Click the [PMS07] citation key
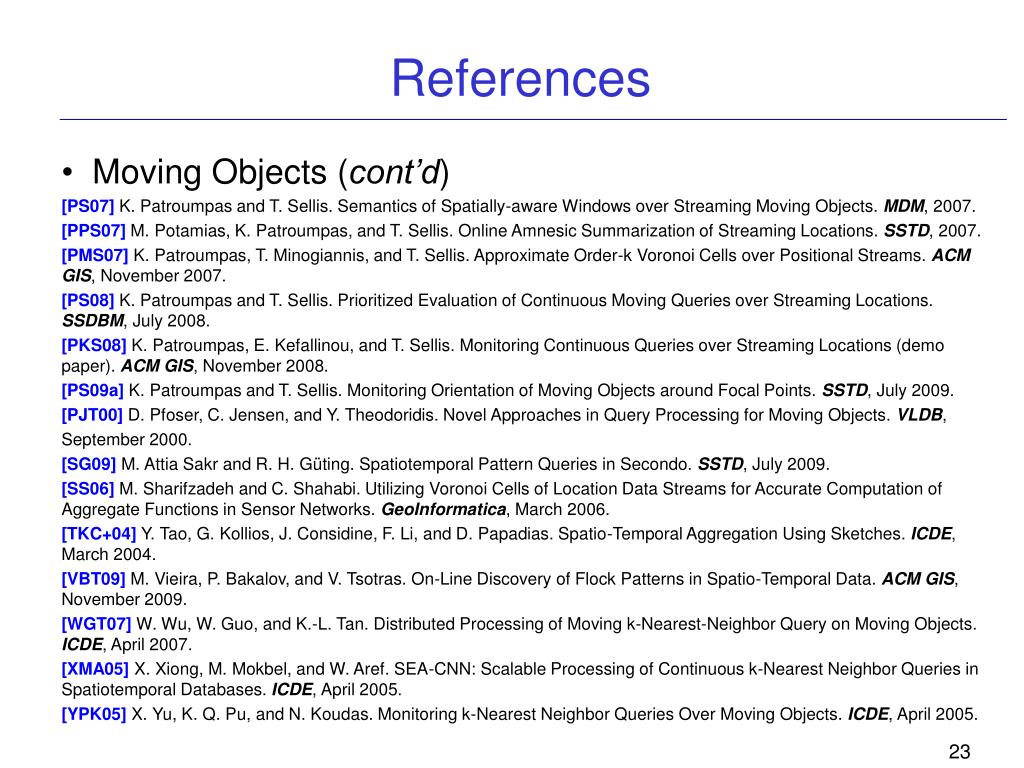The height and width of the screenshot is (768, 1024). click(x=95, y=255)
